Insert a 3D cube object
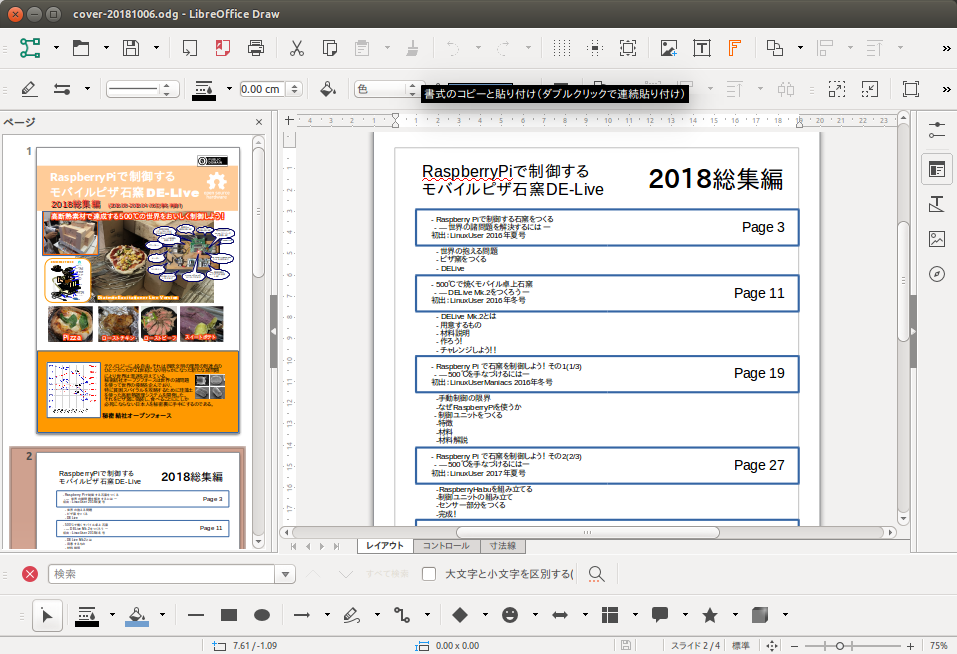Viewport: 957px width, 654px height. pos(760,615)
